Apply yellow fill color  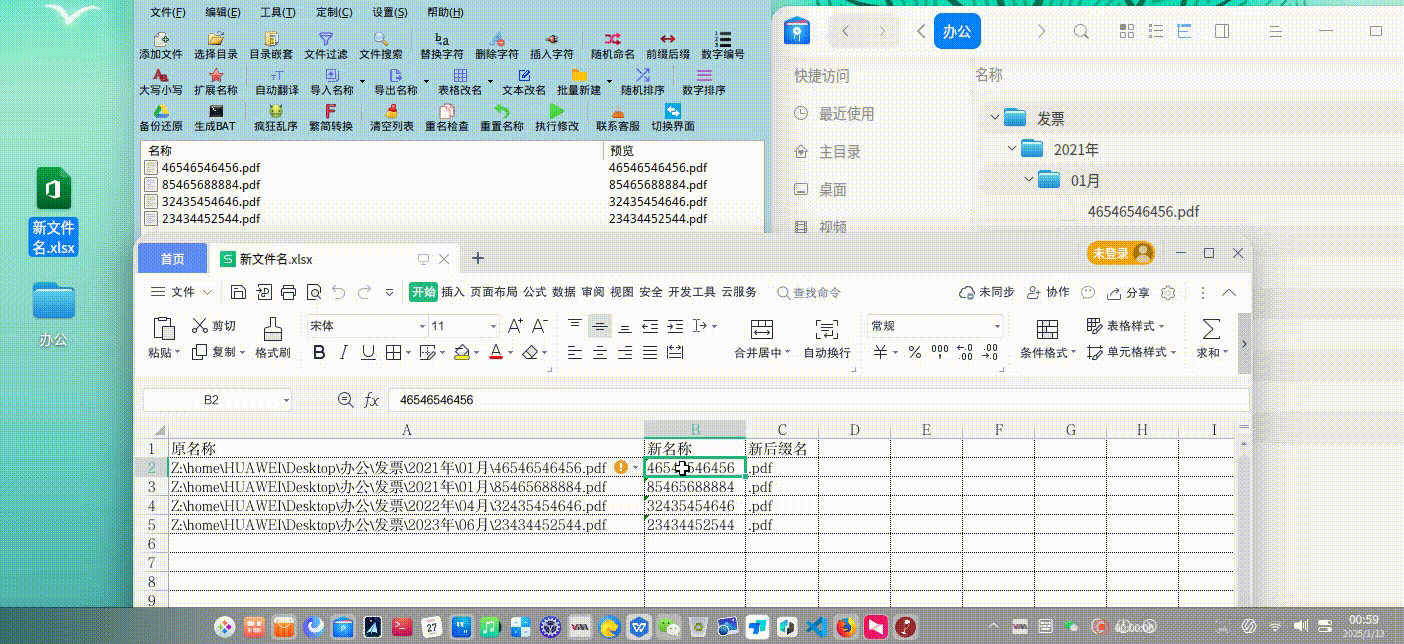[x=461, y=352]
